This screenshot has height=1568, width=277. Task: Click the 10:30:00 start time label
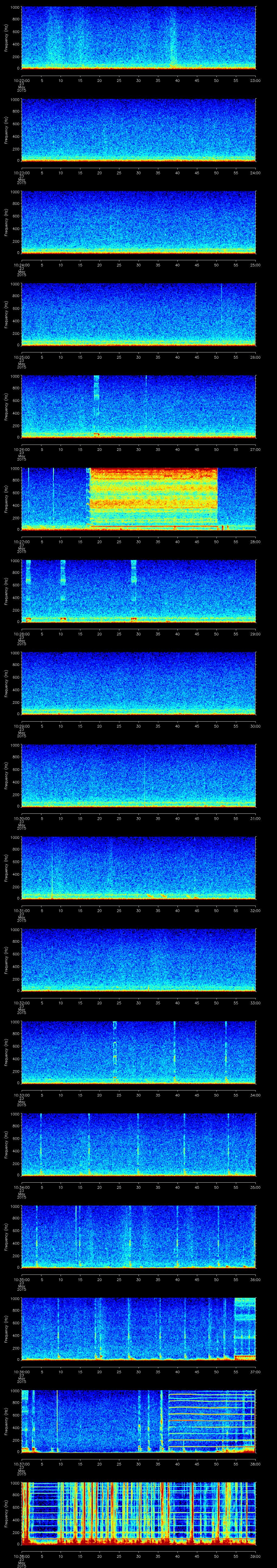[21, 818]
